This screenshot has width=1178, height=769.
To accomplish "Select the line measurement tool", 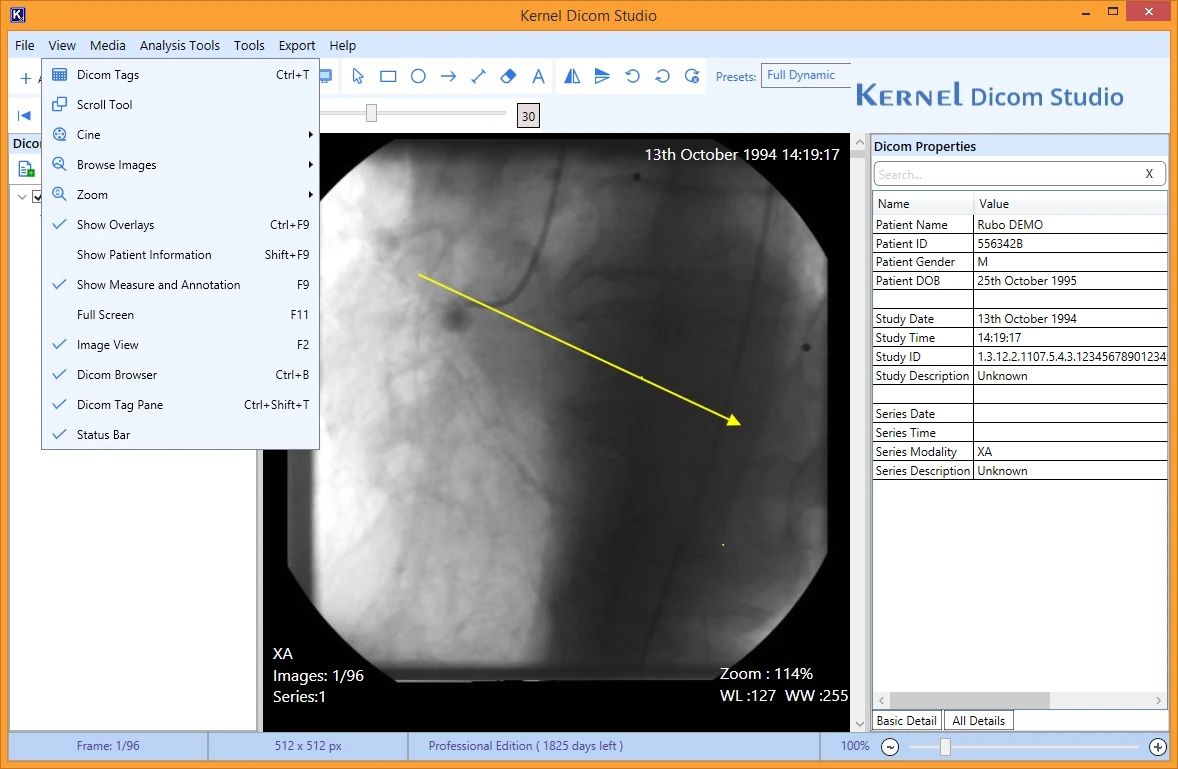I will [479, 76].
